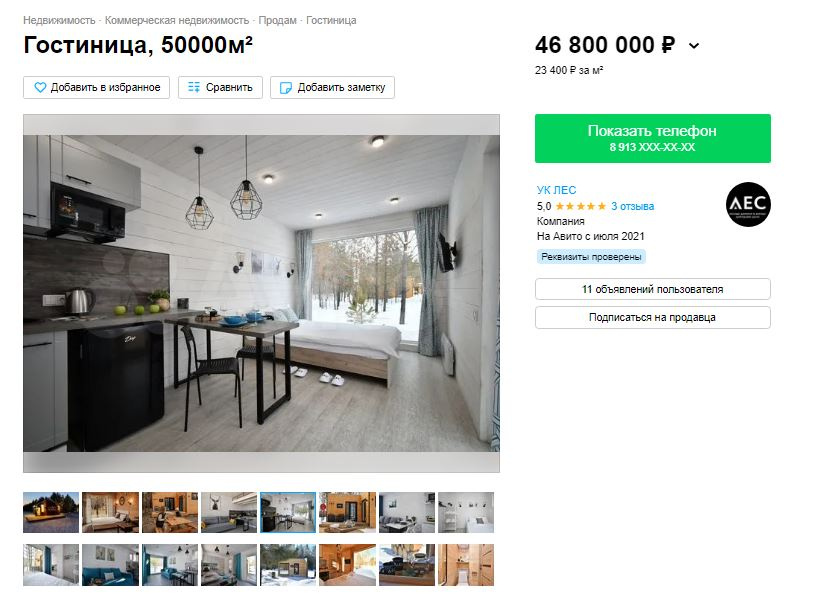Click the note icon beside Добавить заметку
The width and height of the screenshot is (818, 597).
[x=286, y=88]
